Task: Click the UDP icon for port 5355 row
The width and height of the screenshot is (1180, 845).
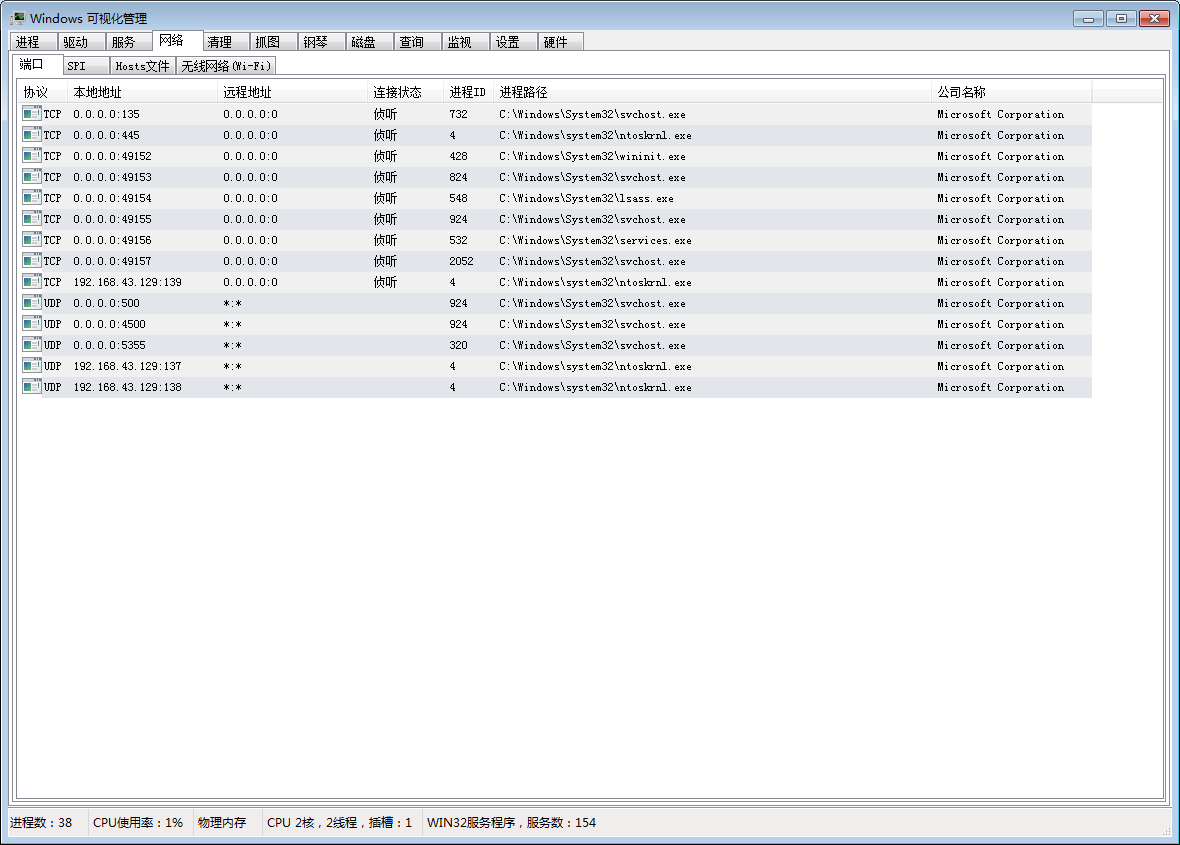Action: click(32, 345)
